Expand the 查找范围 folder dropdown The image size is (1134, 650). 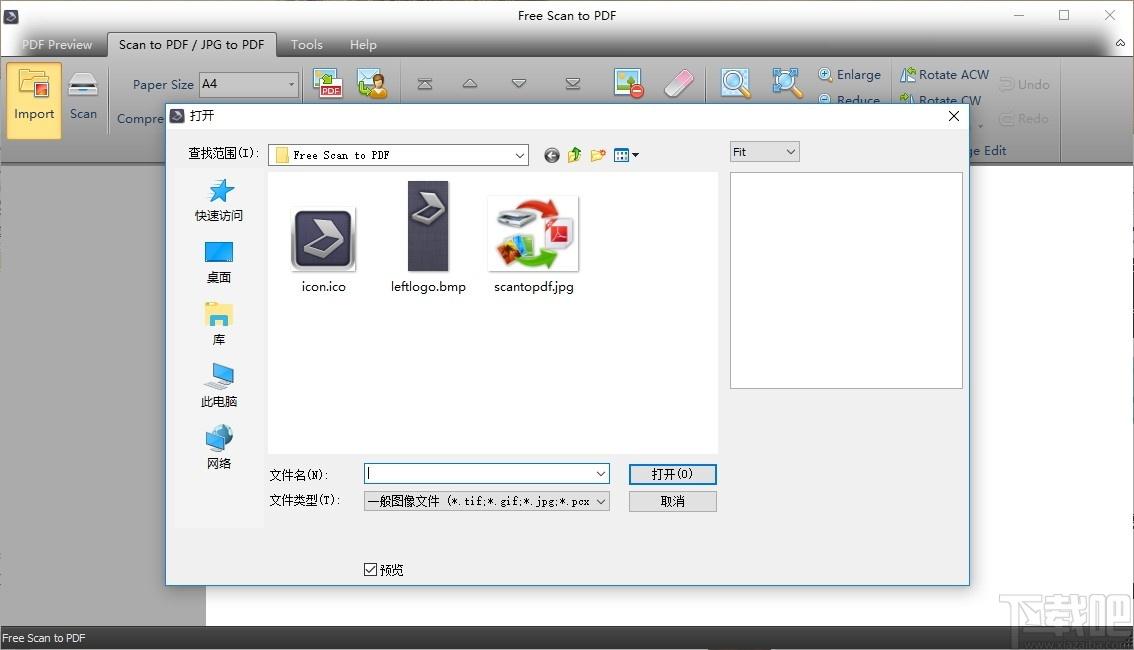[x=519, y=155]
